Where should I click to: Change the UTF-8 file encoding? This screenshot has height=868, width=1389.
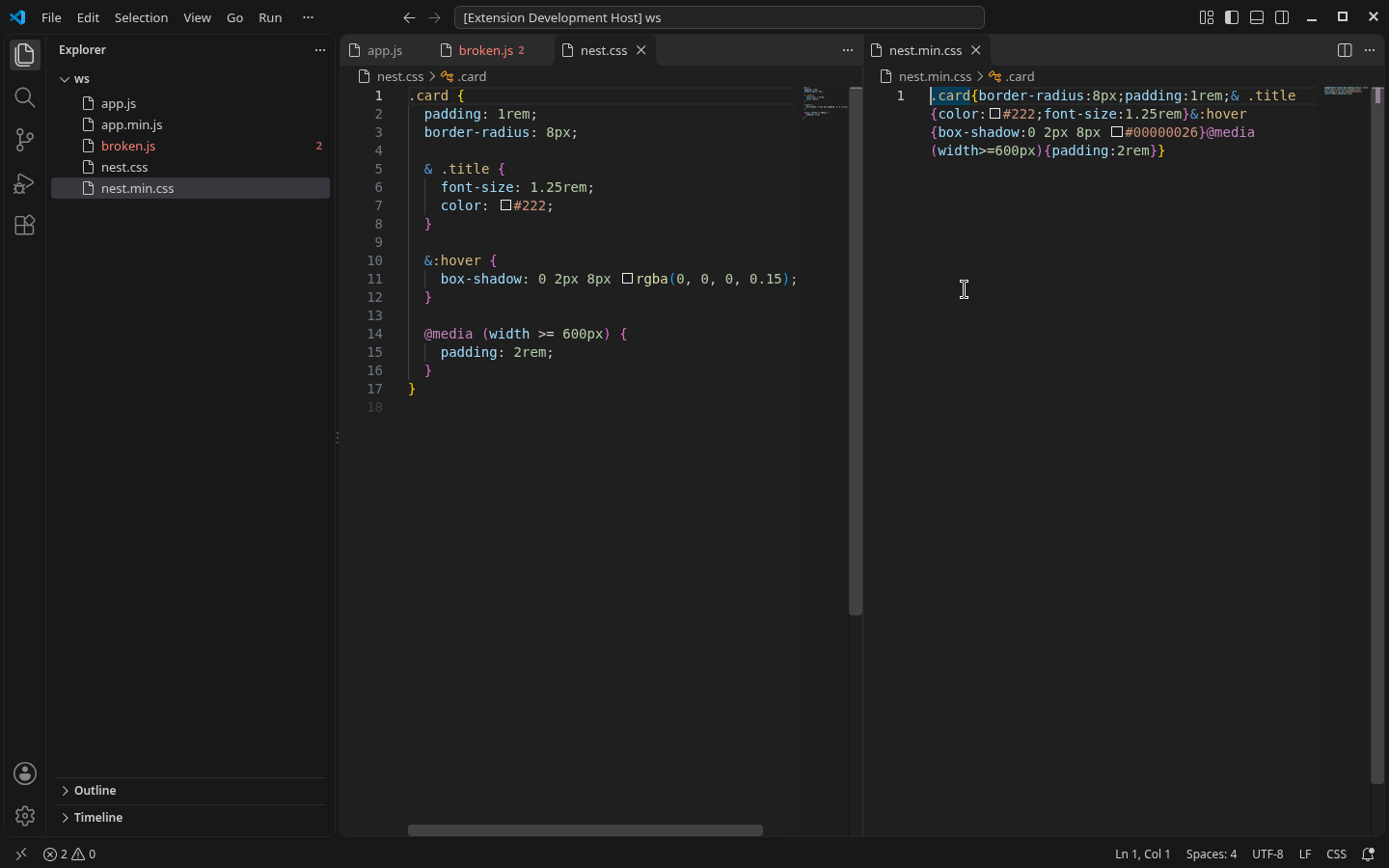(x=1267, y=854)
